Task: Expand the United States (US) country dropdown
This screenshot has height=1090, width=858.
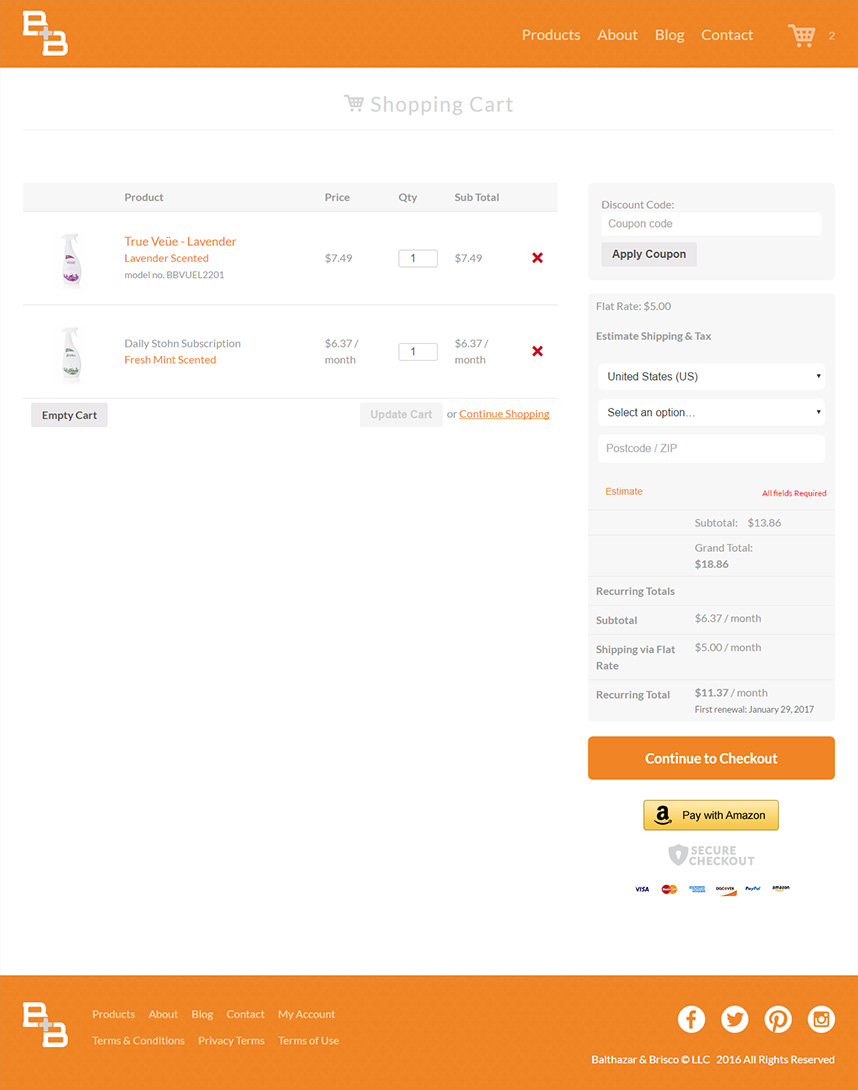Action: tap(711, 377)
